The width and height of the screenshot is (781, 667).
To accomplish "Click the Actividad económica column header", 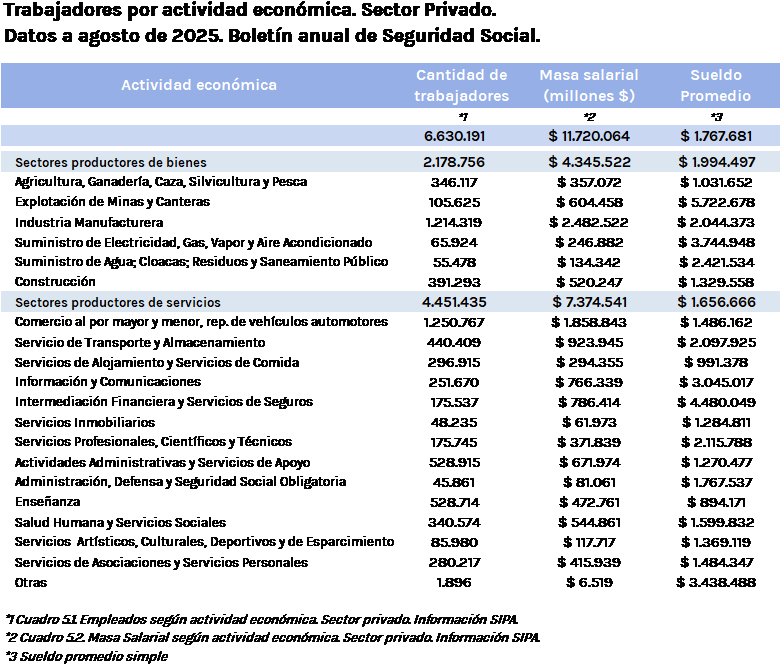I will 199,85.
